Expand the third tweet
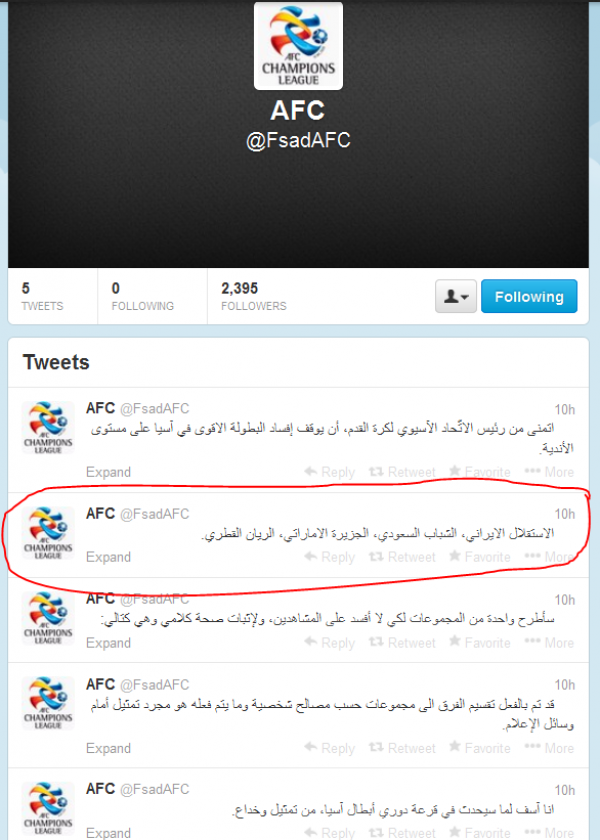This screenshot has height=840, width=600. [x=108, y=643]
